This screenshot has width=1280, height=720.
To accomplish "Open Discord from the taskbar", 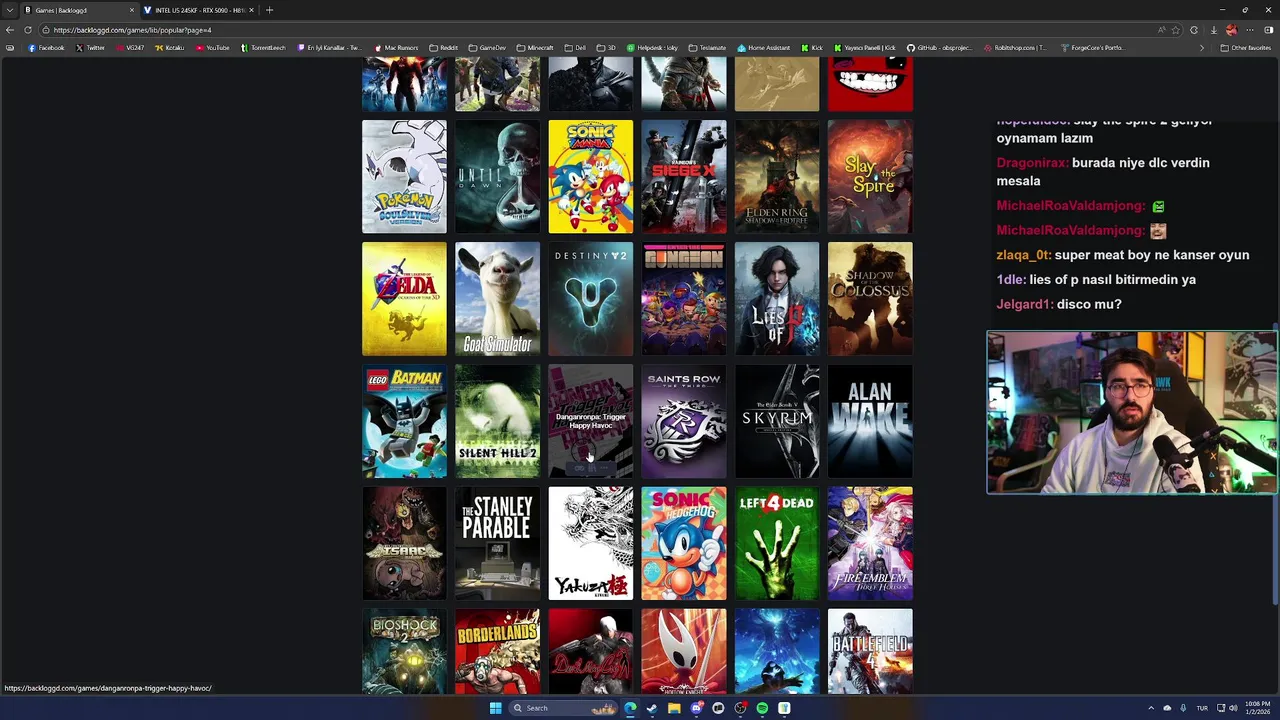I will [x=696, y=708].
